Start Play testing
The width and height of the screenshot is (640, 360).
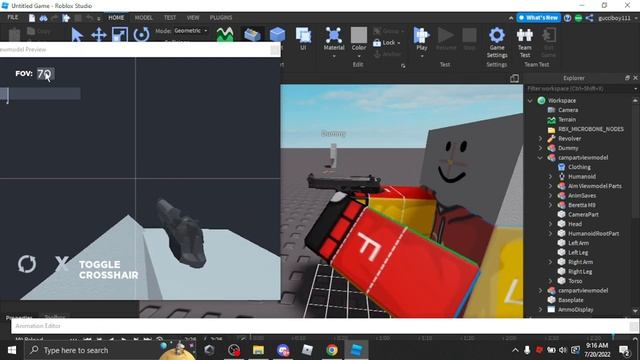pos(422,39)
